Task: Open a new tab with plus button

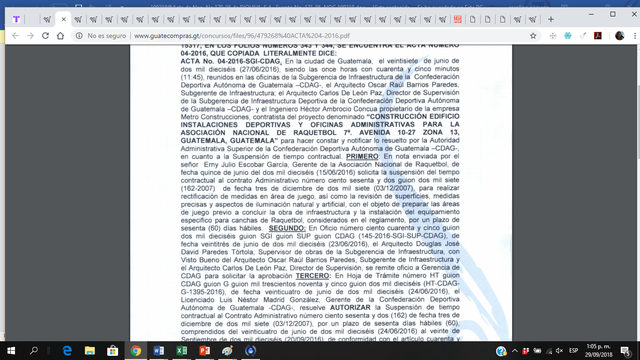Action: click(551, 19)
